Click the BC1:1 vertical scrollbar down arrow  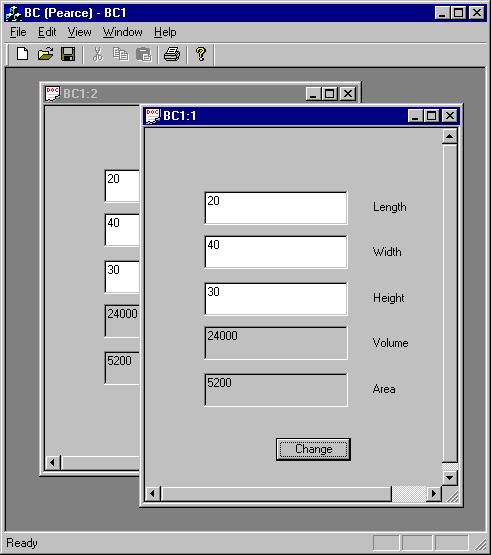click(450, 478)
